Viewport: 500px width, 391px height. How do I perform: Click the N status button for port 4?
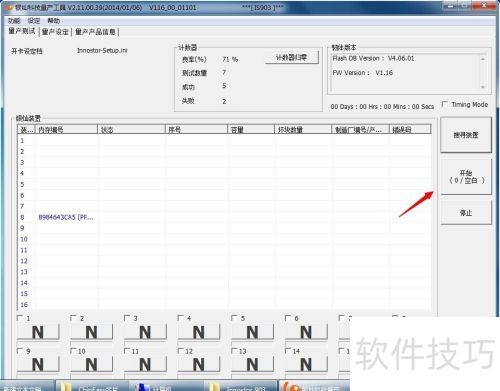199,332
